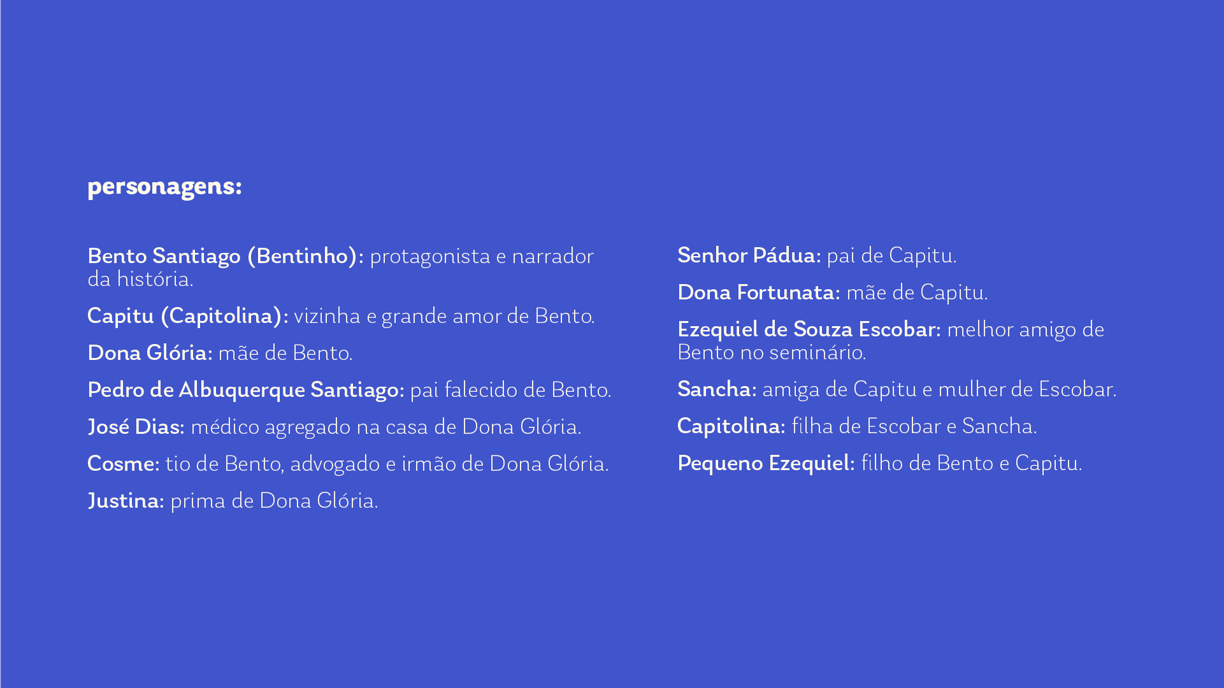Select the bold name "Cosme:"
This screenshot has width=1224, height=688.
click(123, 464)
